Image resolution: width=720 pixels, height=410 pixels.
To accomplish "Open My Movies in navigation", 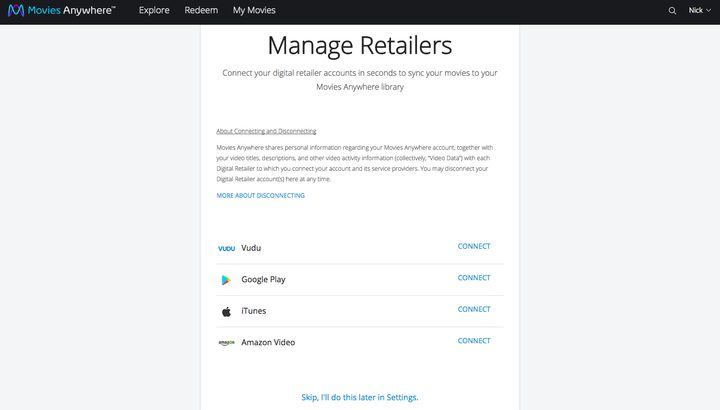I will point(254,10).
